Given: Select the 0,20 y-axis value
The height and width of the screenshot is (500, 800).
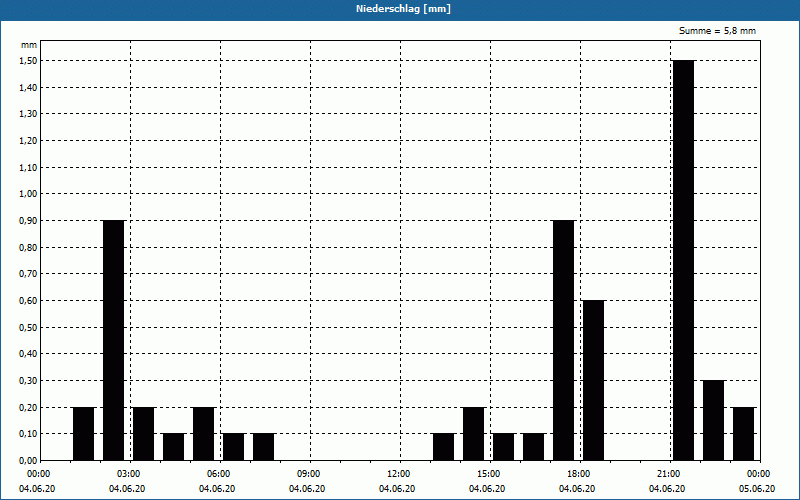Looking at the screenshot, I should point(28,407).
